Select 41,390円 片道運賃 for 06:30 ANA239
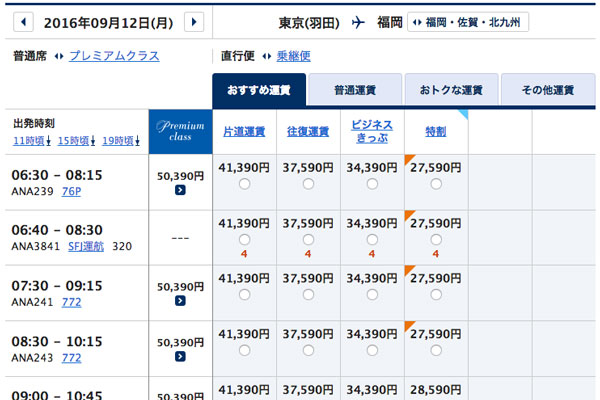Viewport: 600px width, 400px height. (x=244, y=184)
